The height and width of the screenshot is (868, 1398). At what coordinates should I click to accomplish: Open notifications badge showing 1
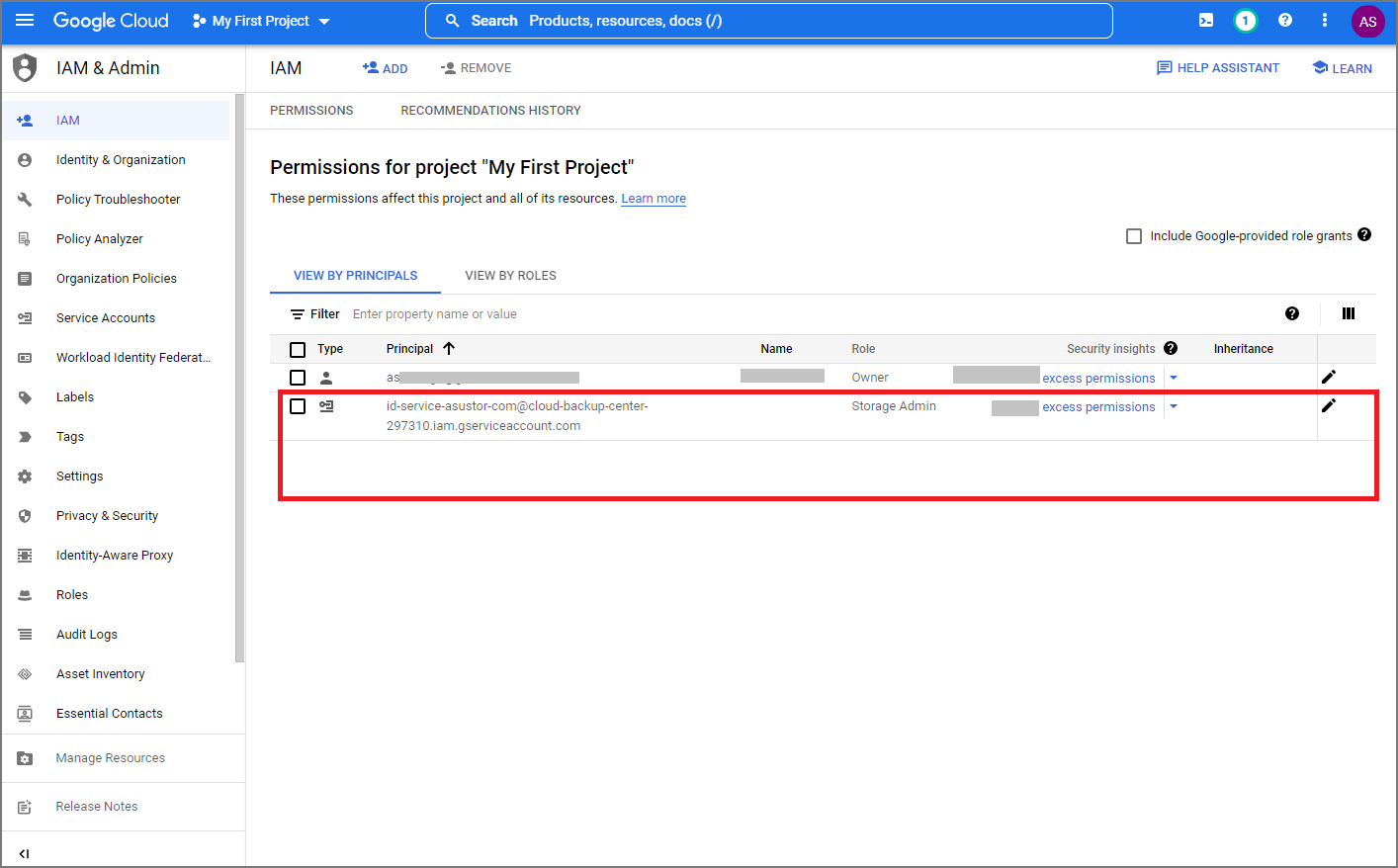click(x=1246, y=20)
